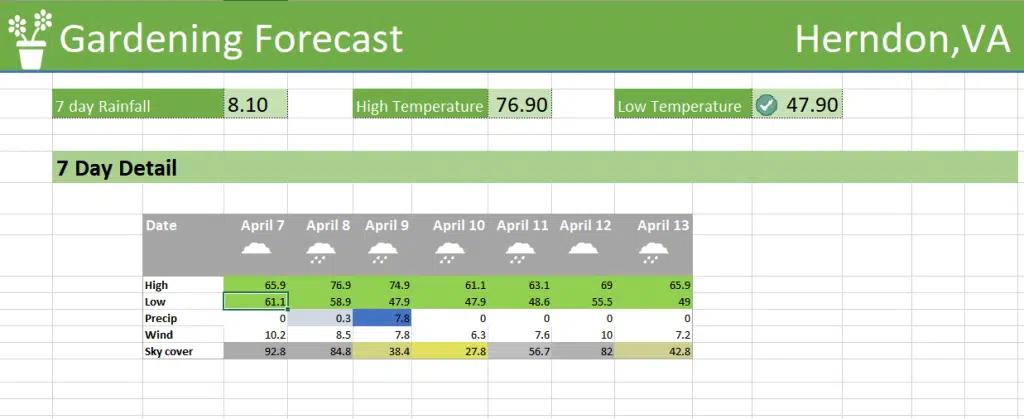Image resolution: width=1024 pixels, height=419 pixels.
Task: Click the weather icon under April 11
Action: pyautogui.click(x=518, y=251)
